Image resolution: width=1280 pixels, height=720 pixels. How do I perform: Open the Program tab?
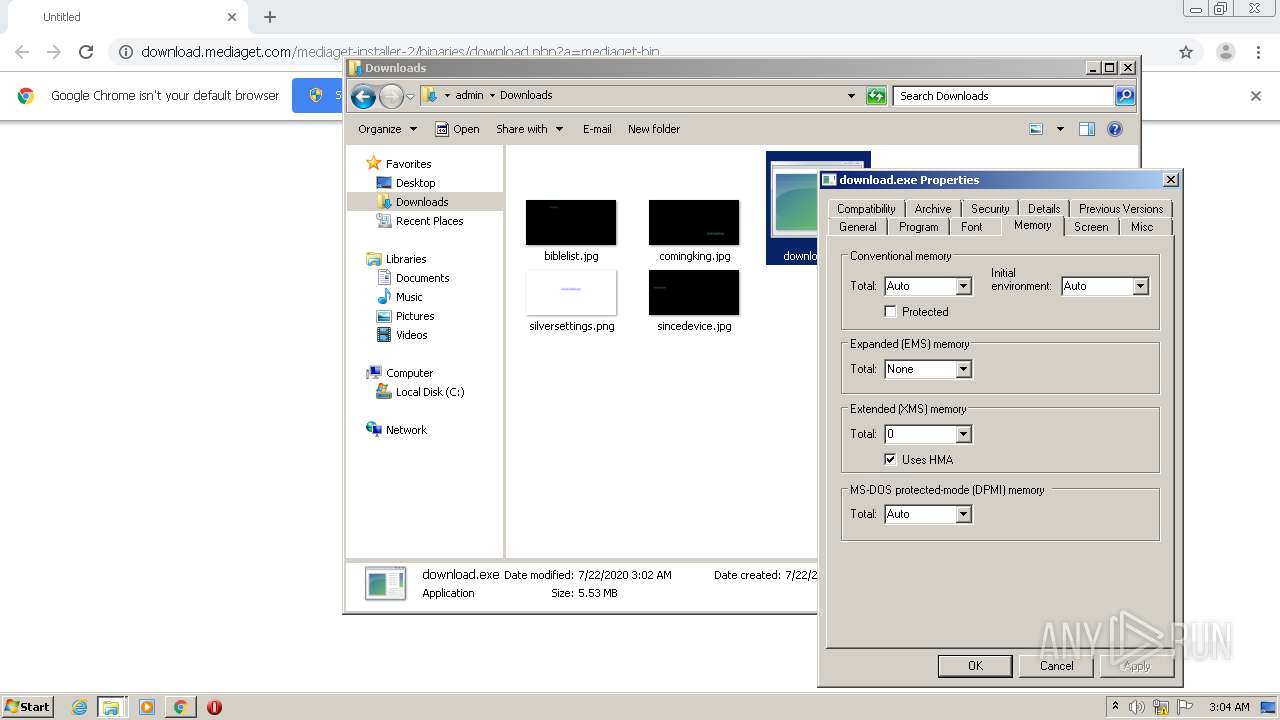pyautogui.click(x=919, y=227)
